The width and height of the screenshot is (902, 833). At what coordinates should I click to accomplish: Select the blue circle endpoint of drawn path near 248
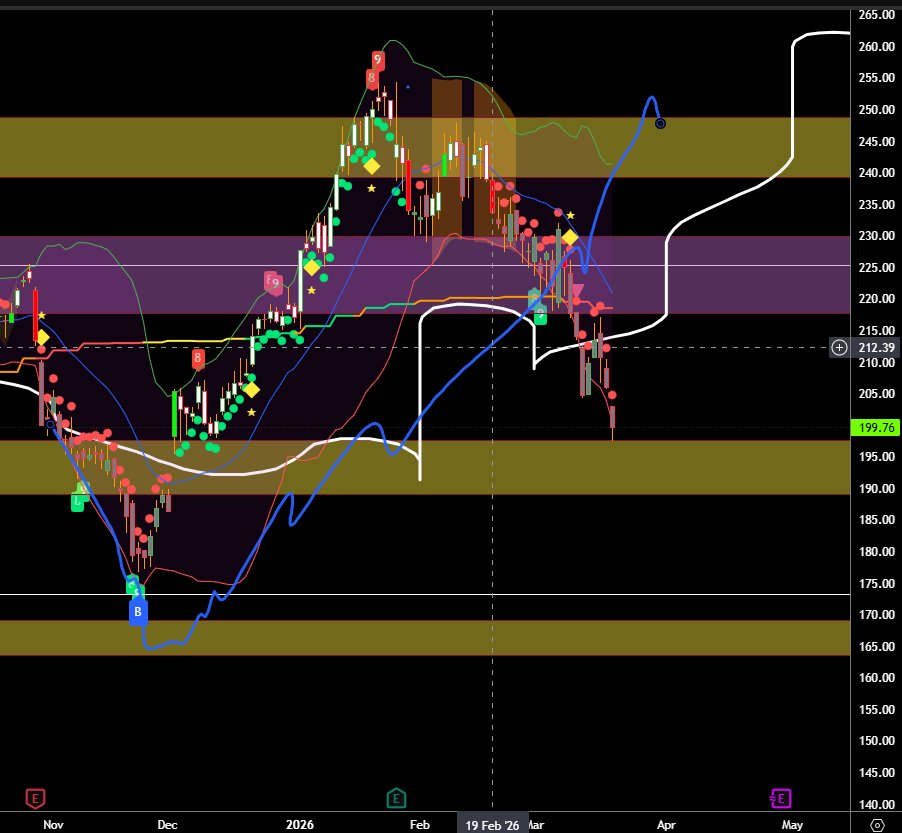tap(660, 123)
